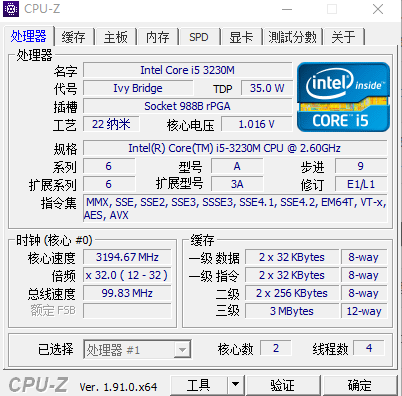
Task: Click the 12-way associativity value
Action: point(364,311)
